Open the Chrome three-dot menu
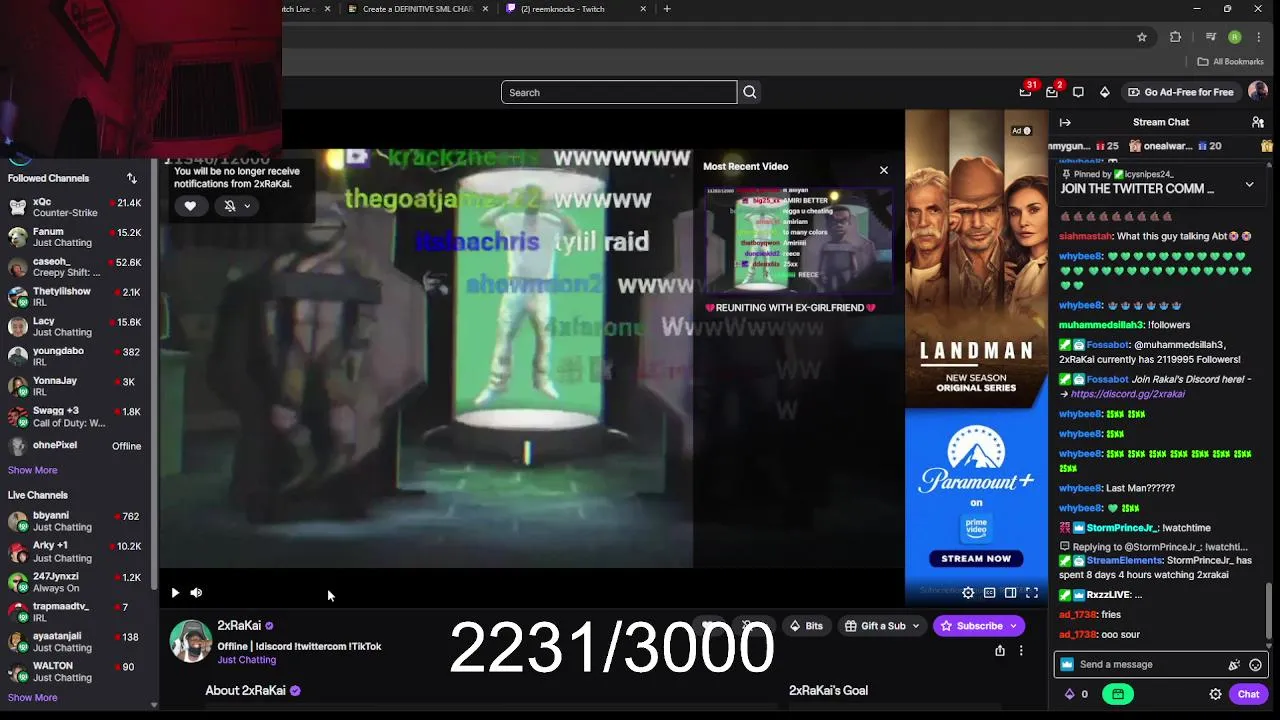Screen dimensions: 1280x720 point(1258,37)
